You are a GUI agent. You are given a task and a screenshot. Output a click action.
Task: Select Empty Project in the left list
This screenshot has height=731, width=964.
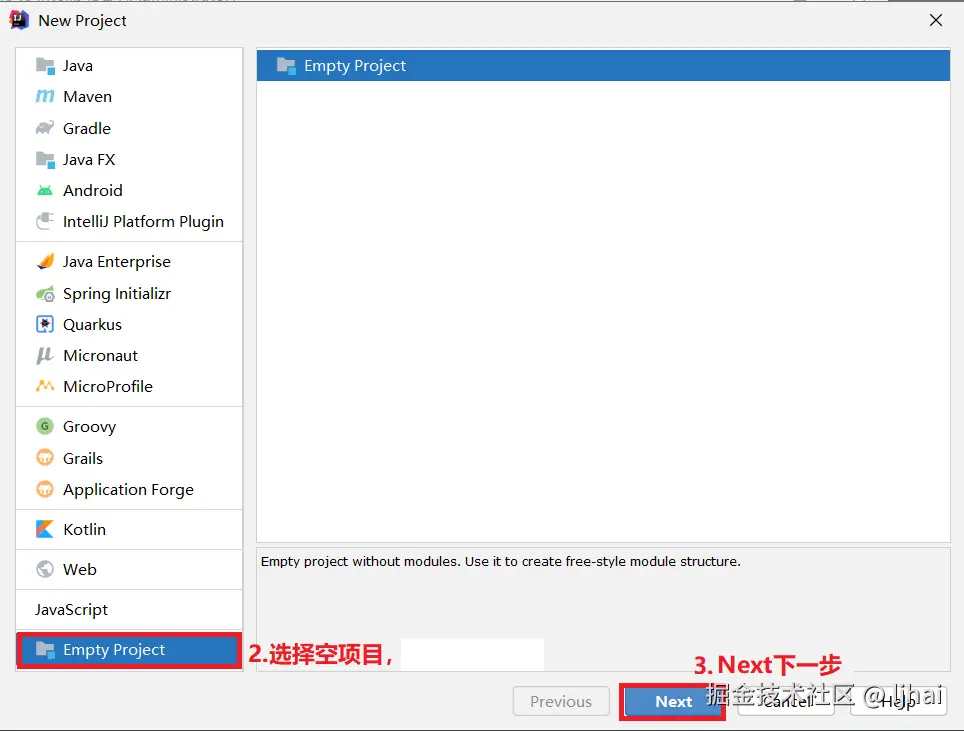click(x=129, y=650)
